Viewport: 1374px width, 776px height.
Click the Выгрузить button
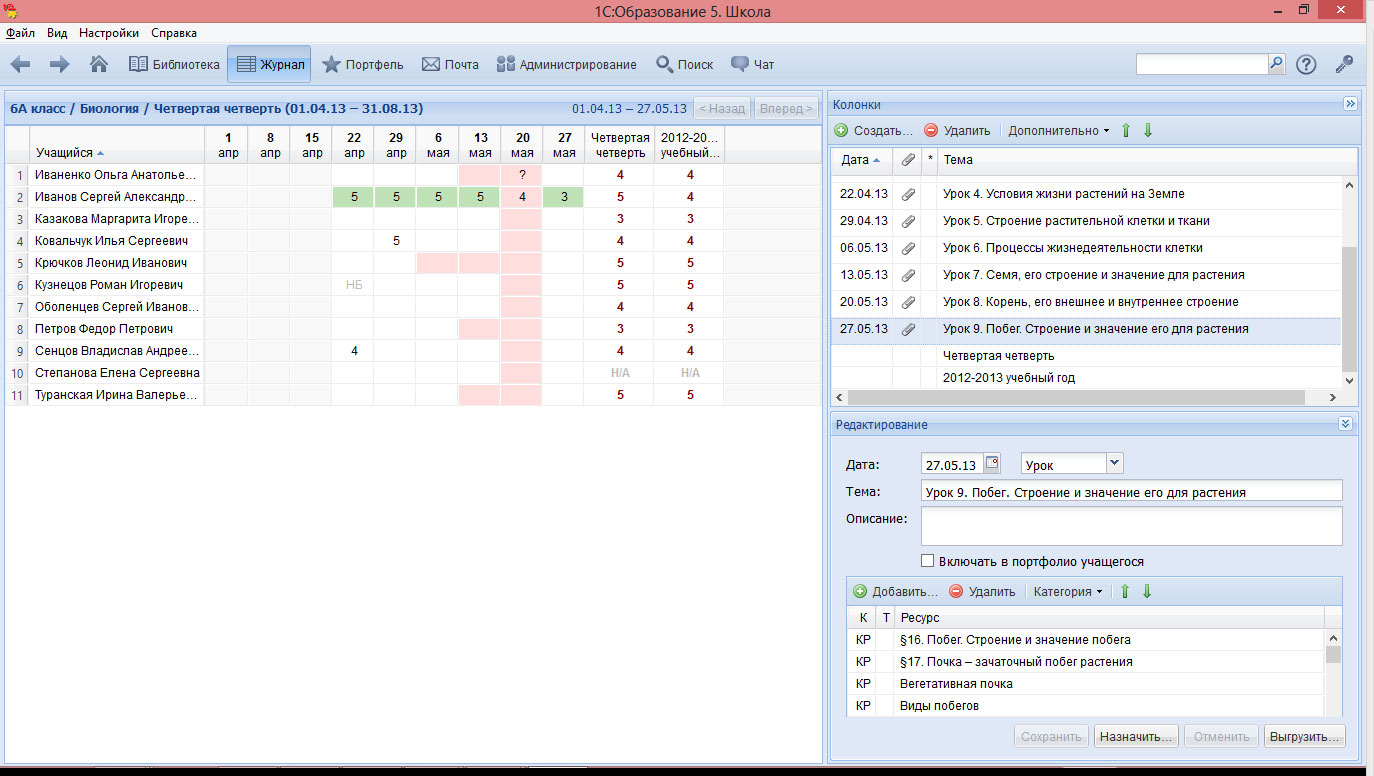tap(1304, 736)
